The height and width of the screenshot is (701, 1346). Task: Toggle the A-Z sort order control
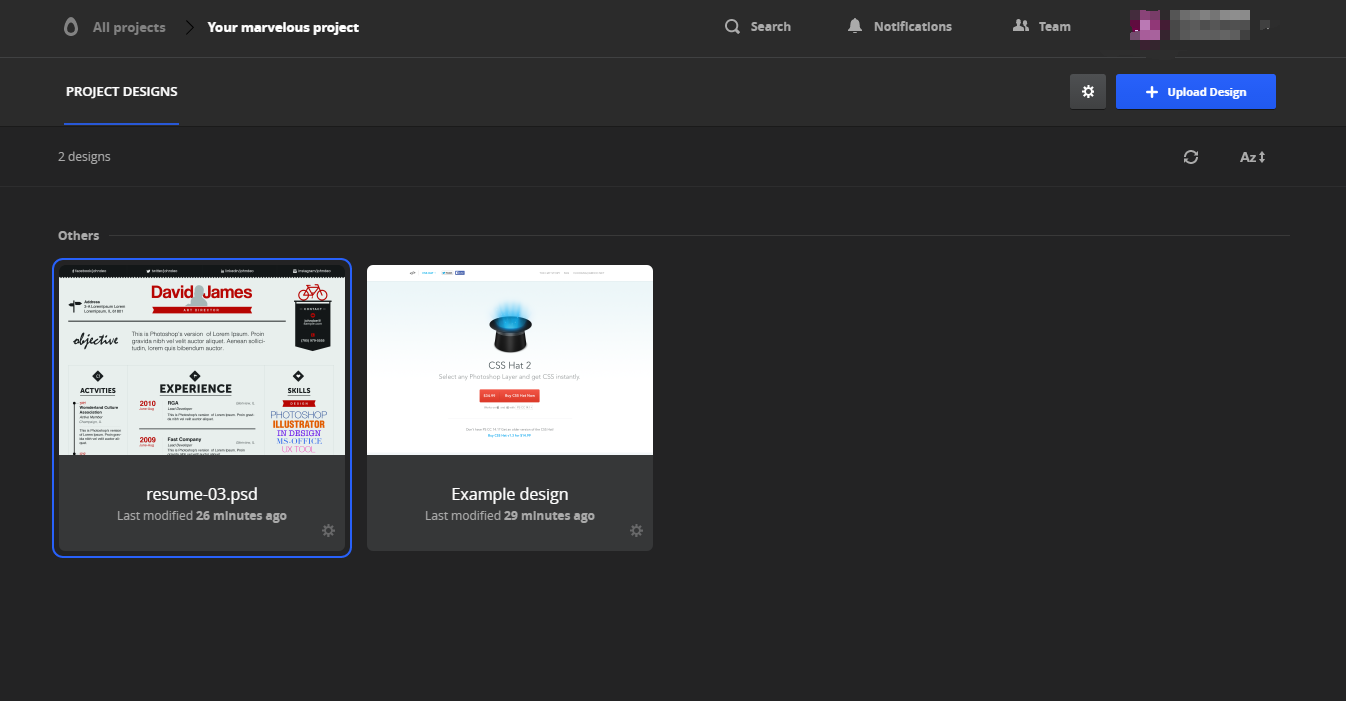pyautogui.click(x=1253, y=157)
